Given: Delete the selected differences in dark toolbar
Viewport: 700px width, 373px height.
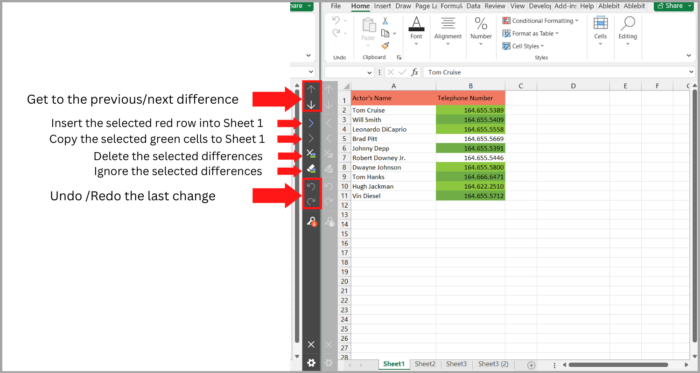Looking at the screenshot, I should click(311, 153).
